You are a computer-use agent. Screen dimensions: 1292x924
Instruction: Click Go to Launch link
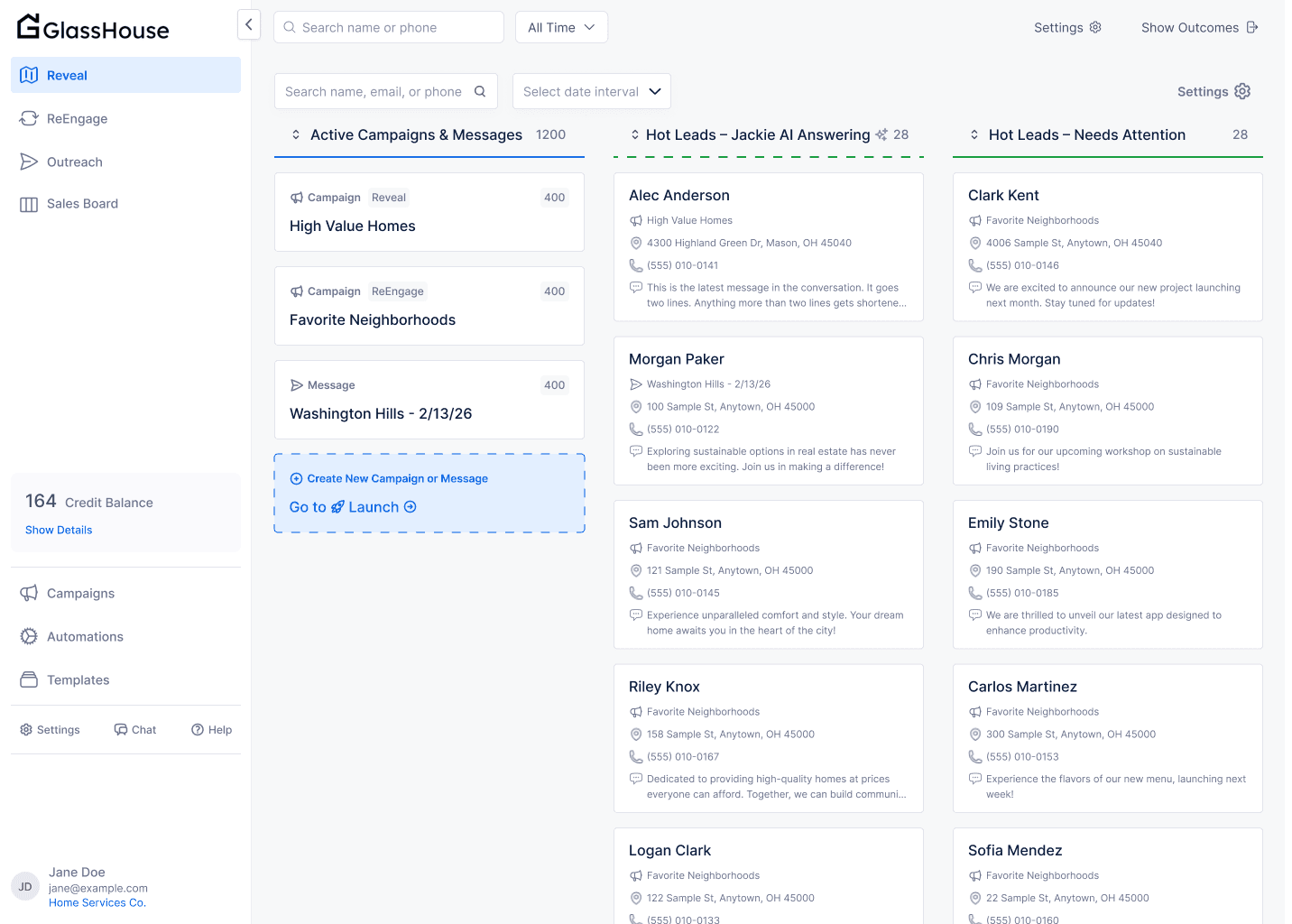tap(353, 507)
